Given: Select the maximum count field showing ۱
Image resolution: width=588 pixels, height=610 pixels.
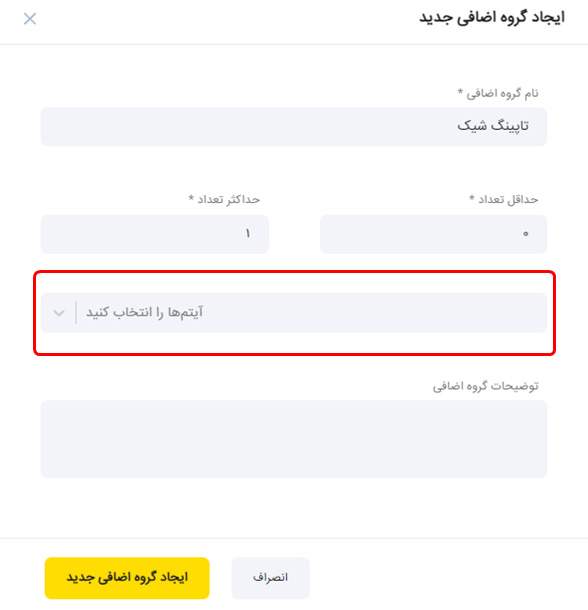Looking at the screenshot, I should coord(155,234).
